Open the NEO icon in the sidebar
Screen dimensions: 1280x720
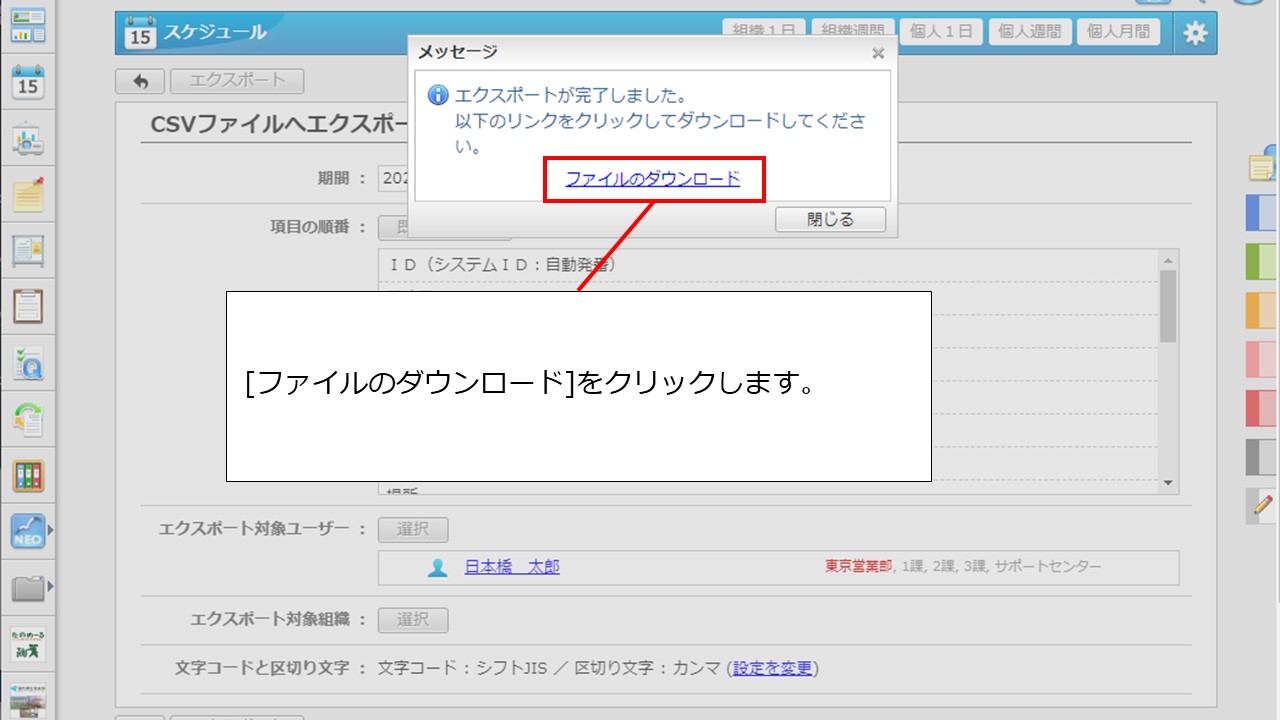pos(28,530)
